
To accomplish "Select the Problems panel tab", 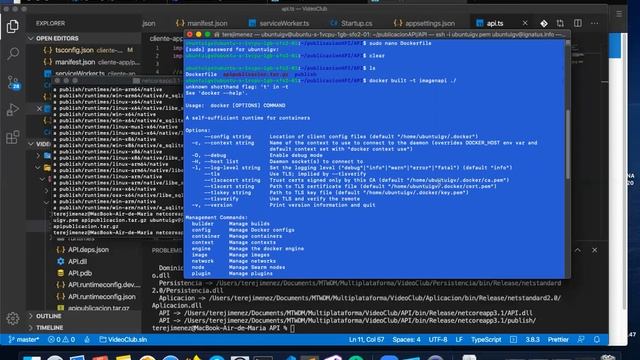I will click(167, 250).
